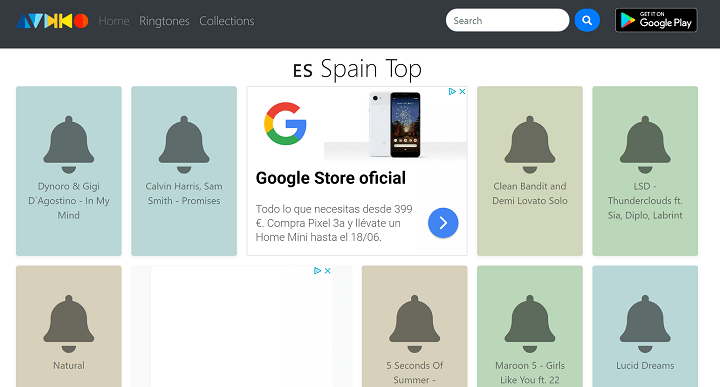Screen dimensions: 720x387
Task: Open the Get it on Google Play badge
Action: (656, 20)
